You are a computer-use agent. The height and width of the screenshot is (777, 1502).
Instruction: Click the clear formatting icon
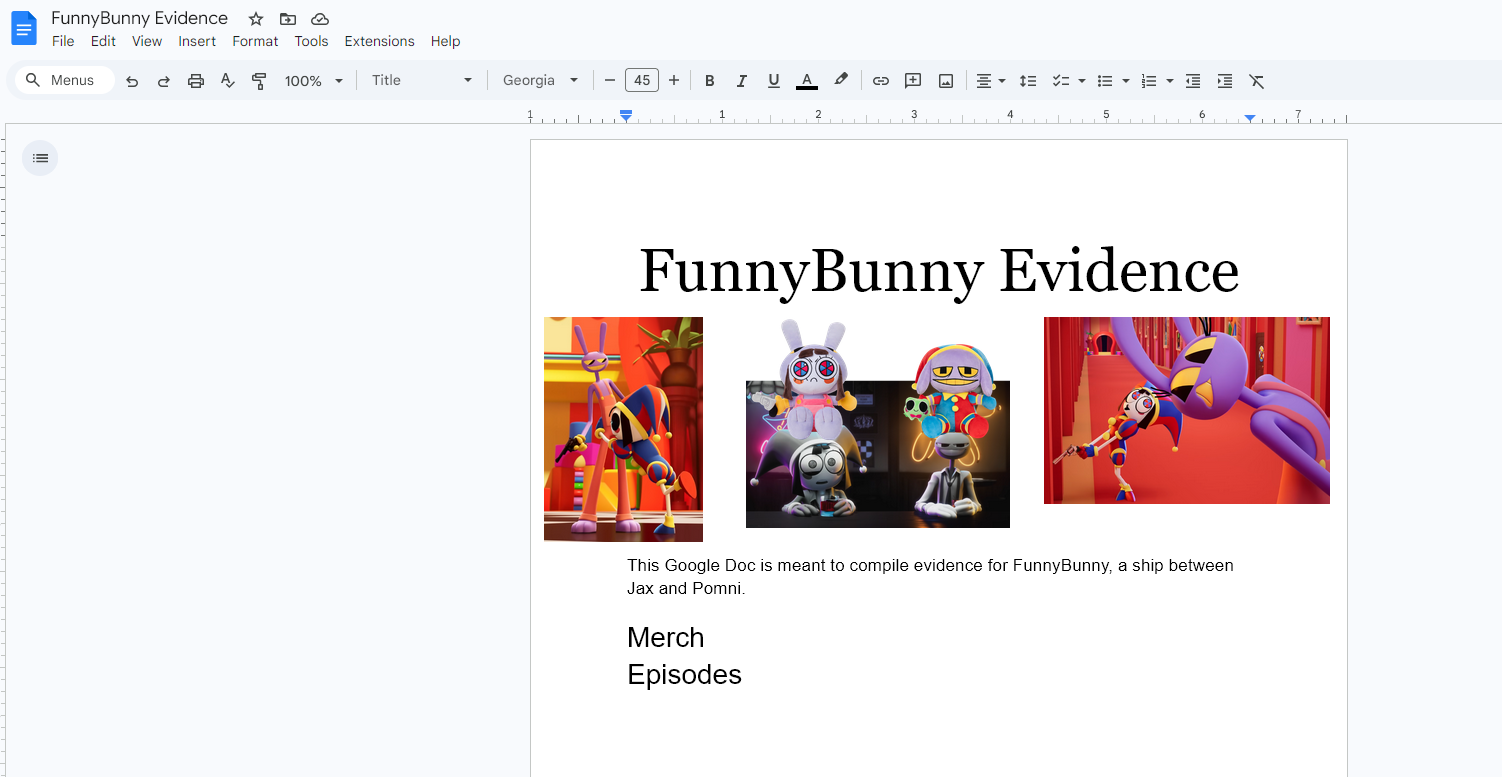tap(1257, 81)
